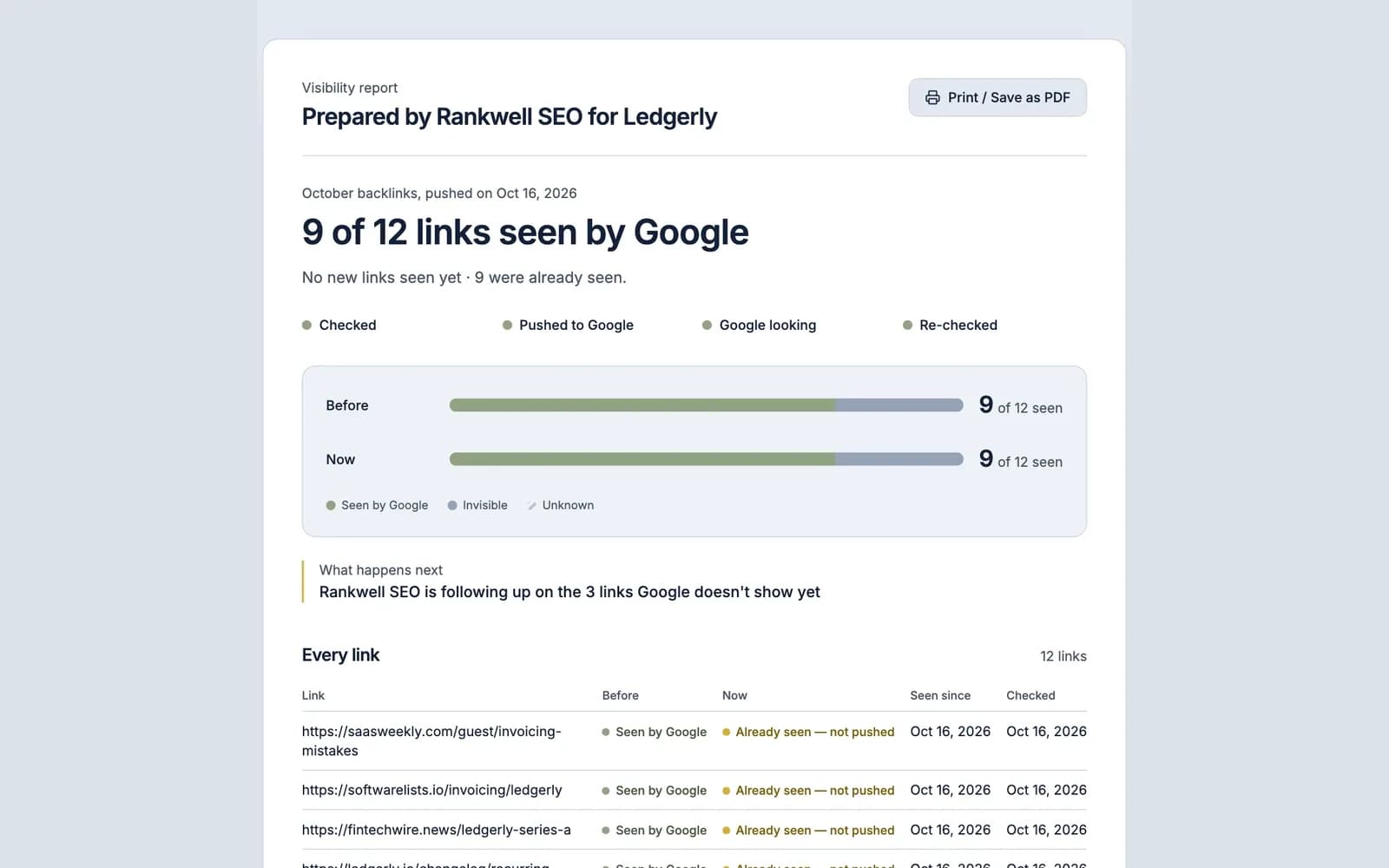Click Seen by Google status for saasweekly row
The image size is (1389, 868).
[x=655, y=732]
